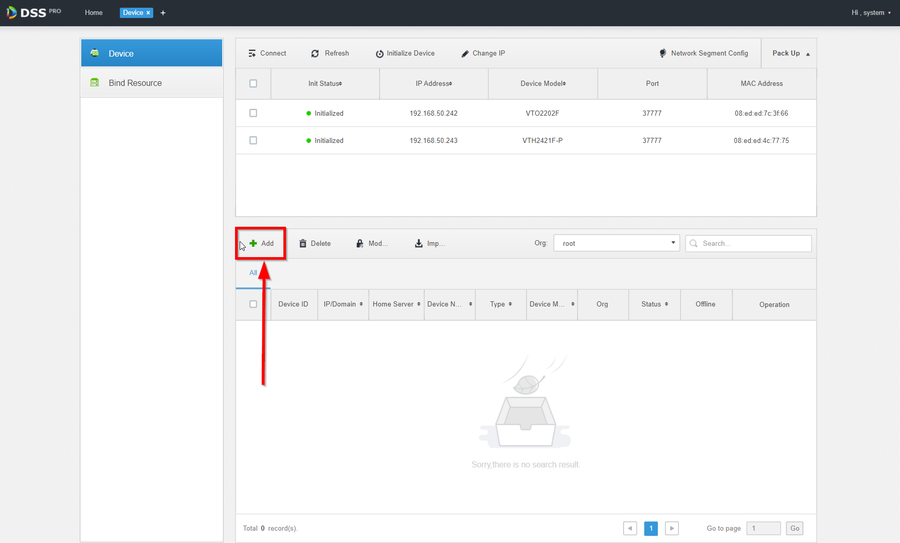900x543 pixels.
Task: Click the Delete trash icon
Action: pyautogui.click(x=302, y=243)
